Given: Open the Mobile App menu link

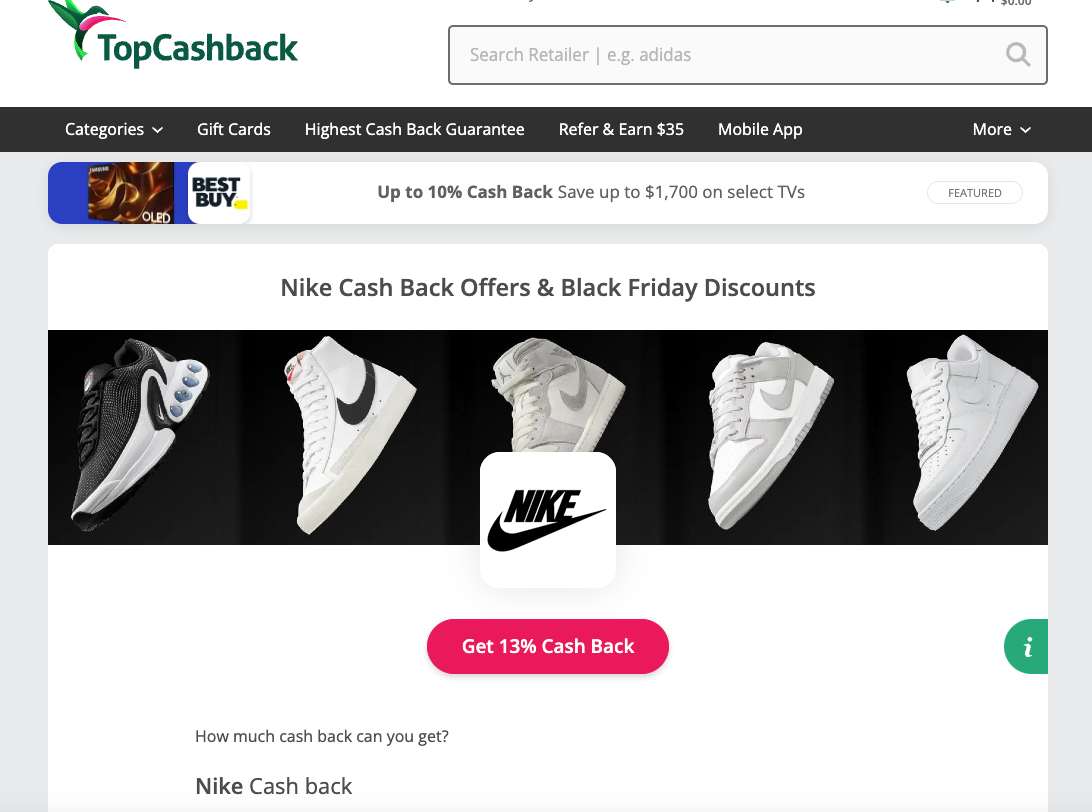Looking at the screenshot, I should [760, 129].
